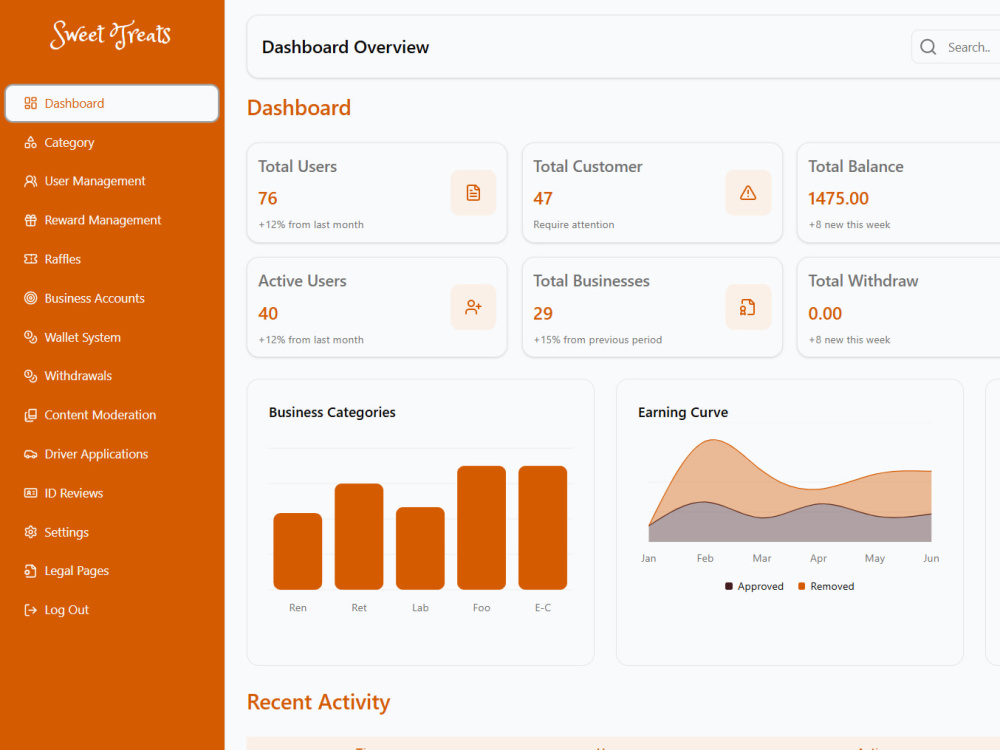The height and width of the screenshot is (750, 1000).
Task: Click the Settings gear icon
Action: coord(31,532)
